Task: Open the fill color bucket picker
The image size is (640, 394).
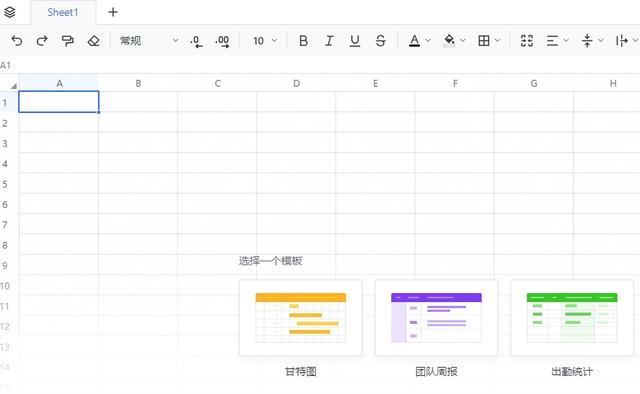Action: tap(449, 41)
